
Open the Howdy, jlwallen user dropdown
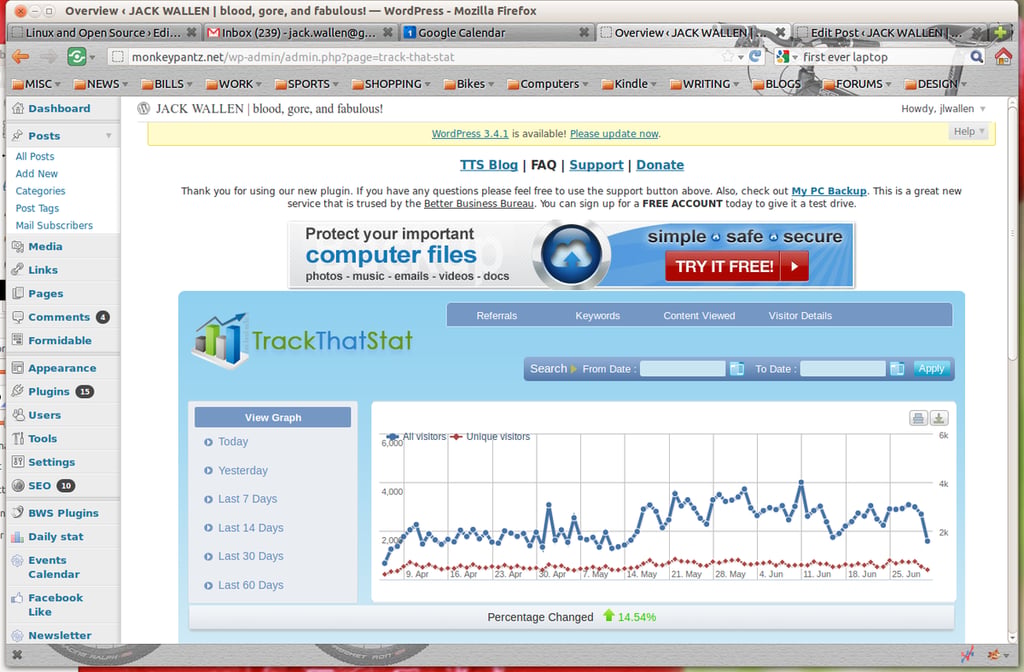[943, 108]
